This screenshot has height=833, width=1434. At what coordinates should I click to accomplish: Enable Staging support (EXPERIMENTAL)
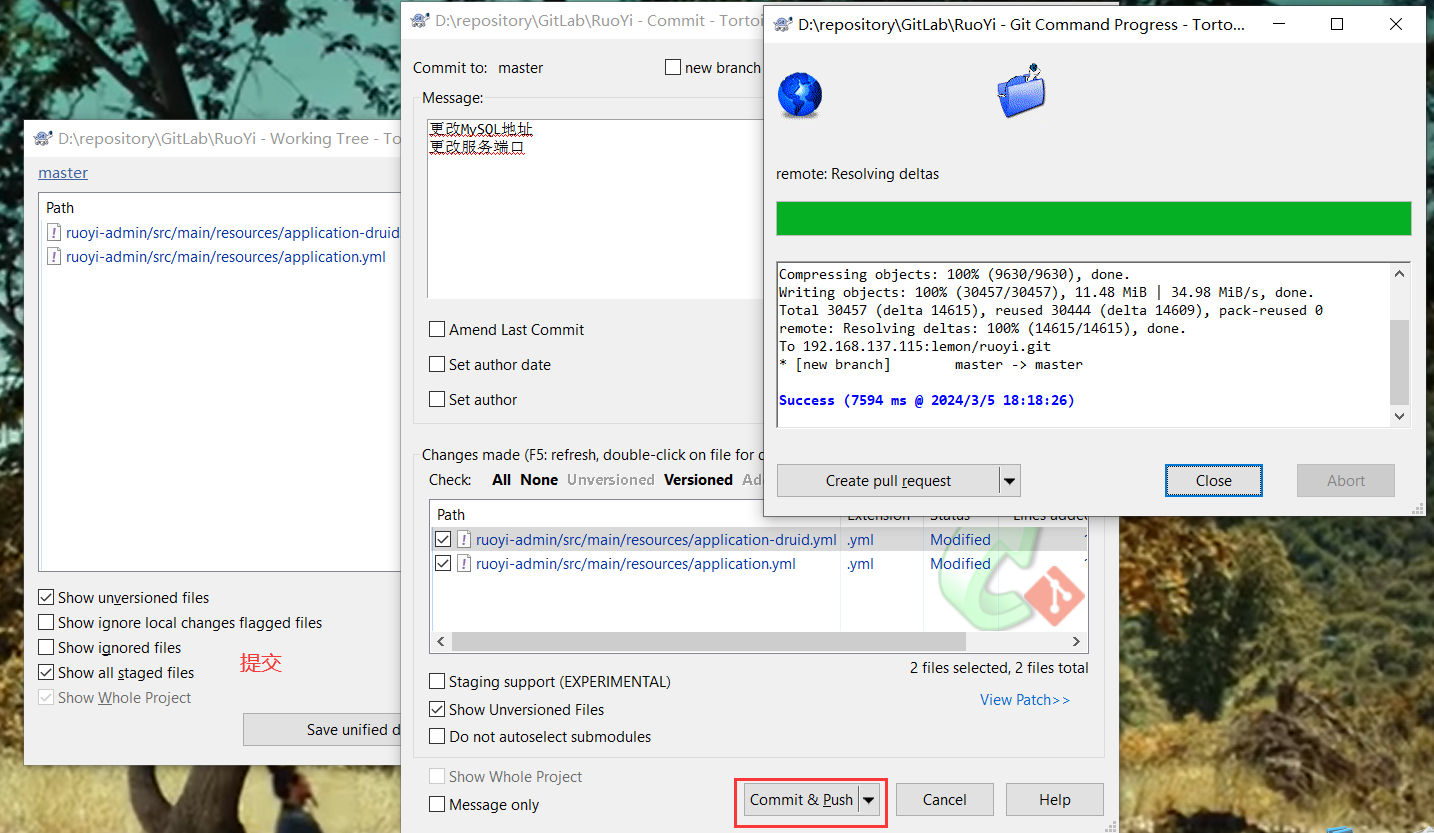437,682
